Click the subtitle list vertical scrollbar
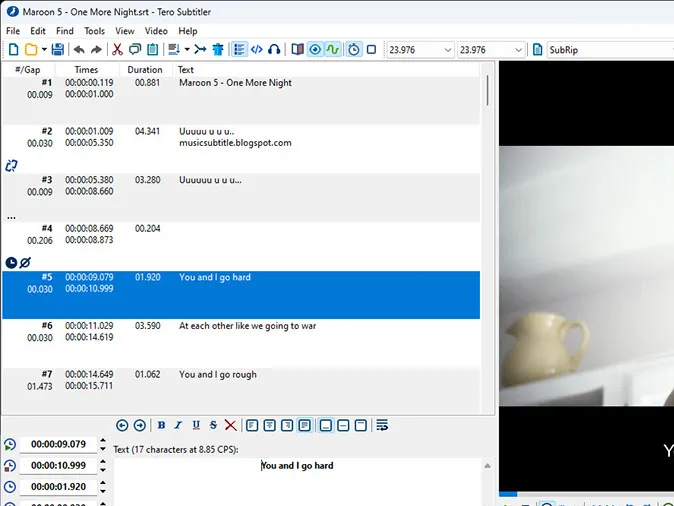 (487, 91)
